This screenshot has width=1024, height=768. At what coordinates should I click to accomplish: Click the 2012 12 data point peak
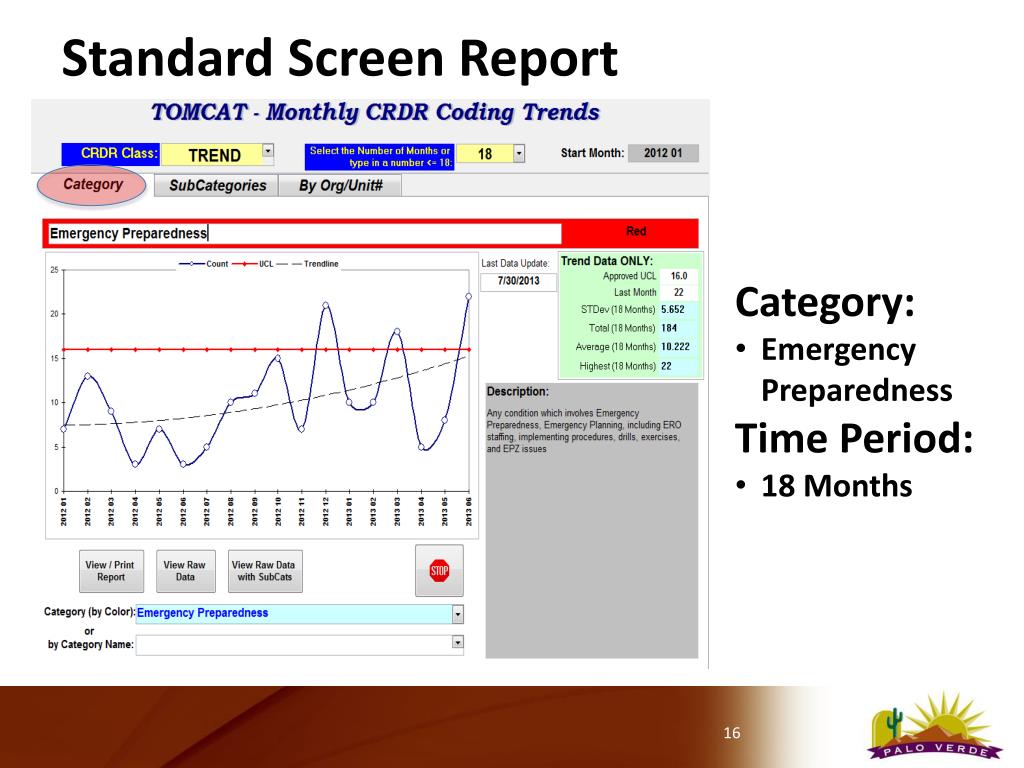coord(325,305)
